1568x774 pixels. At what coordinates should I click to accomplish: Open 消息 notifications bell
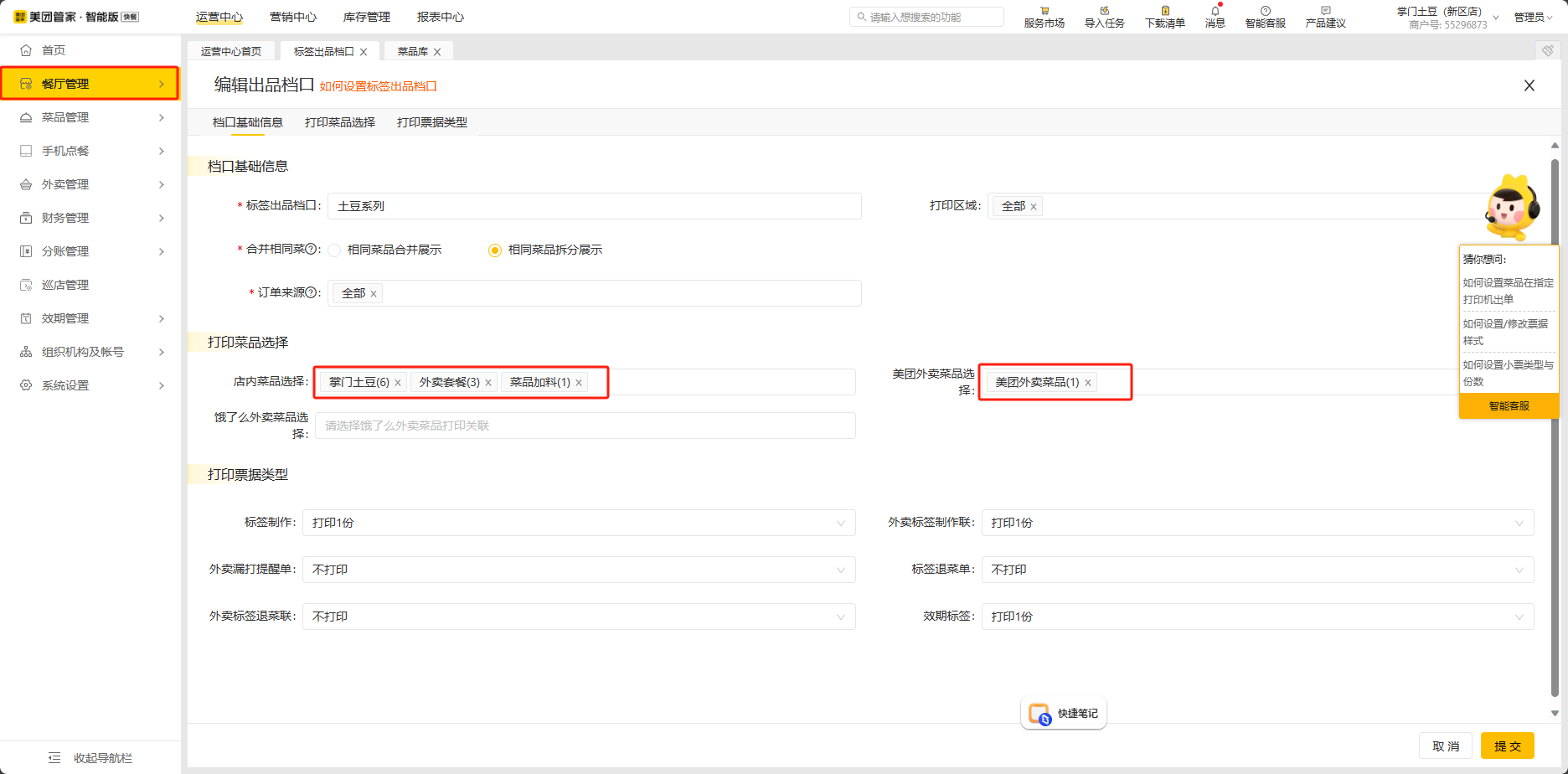tap(1215, 11)
